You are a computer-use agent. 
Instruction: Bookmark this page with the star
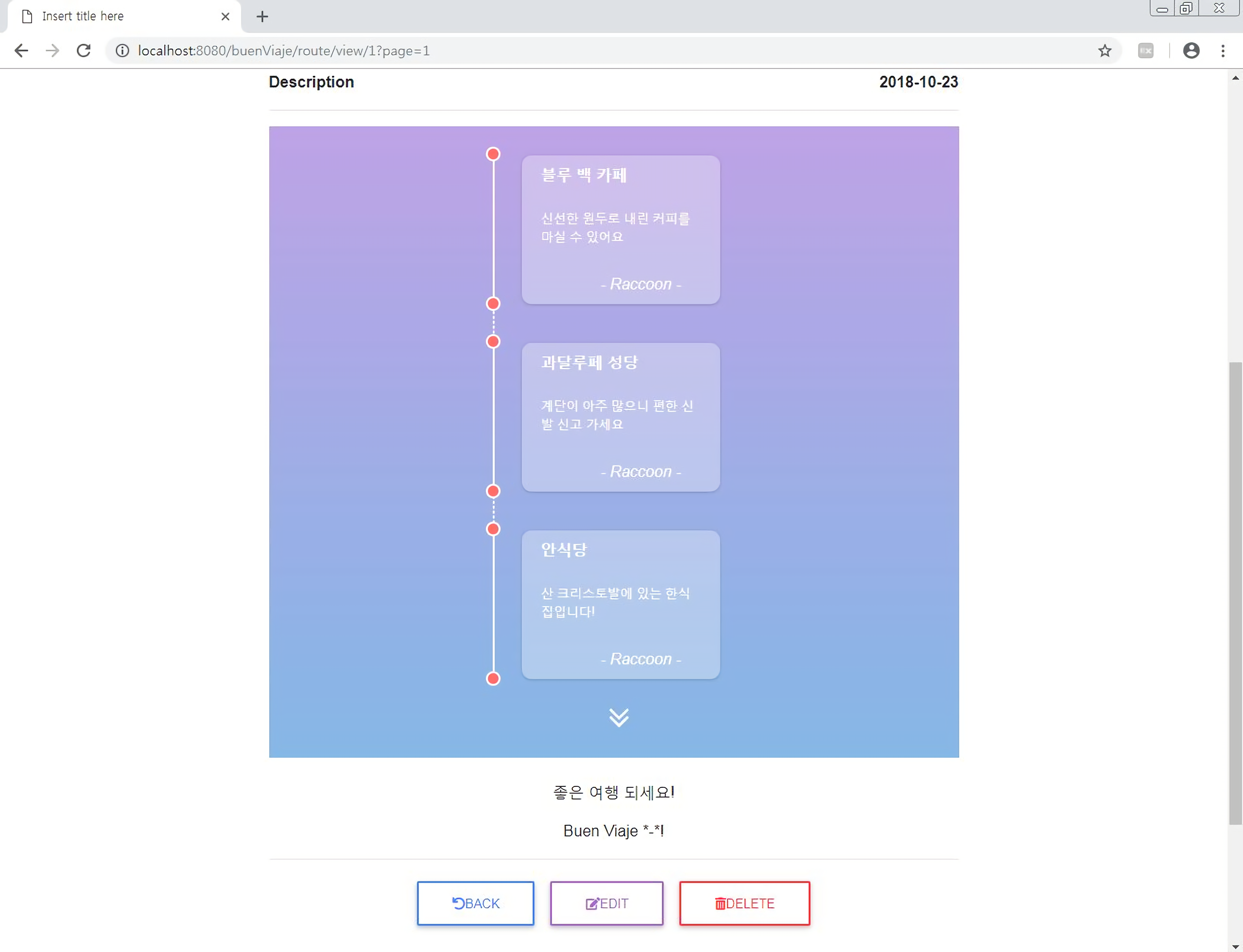click(x=1104, y=51)
